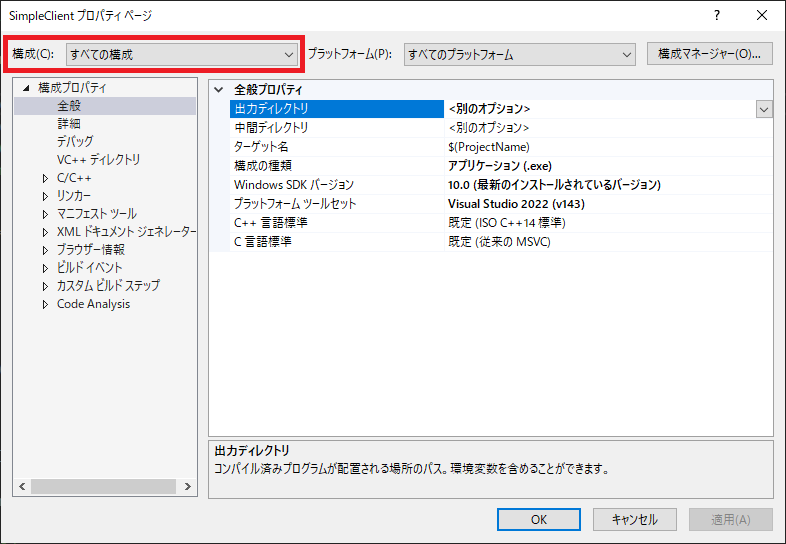Expand the マニフェスト ツール node
The width and height of the screenshot is (786, 544).
pyautogui.click(x=45, y=214)
